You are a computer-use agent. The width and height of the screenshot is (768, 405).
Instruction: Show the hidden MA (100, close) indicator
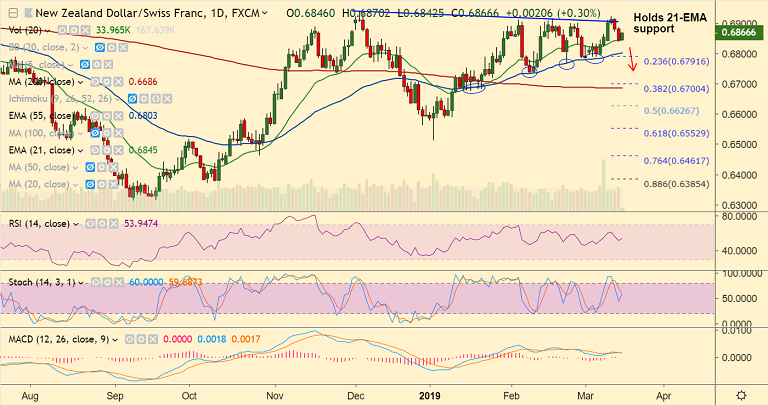(x=96, y=133)
